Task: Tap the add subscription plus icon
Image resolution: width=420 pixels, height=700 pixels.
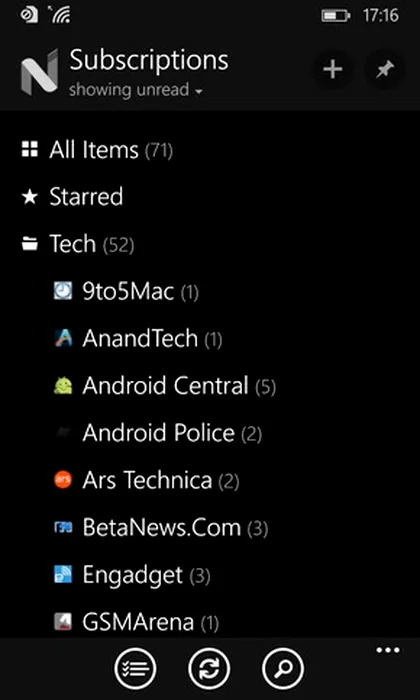Action: tap(333, 70)
